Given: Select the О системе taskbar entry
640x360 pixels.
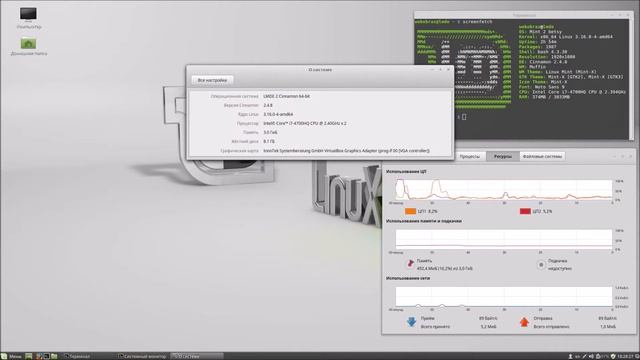Looking at the screenshot, I should click(197, 356).
